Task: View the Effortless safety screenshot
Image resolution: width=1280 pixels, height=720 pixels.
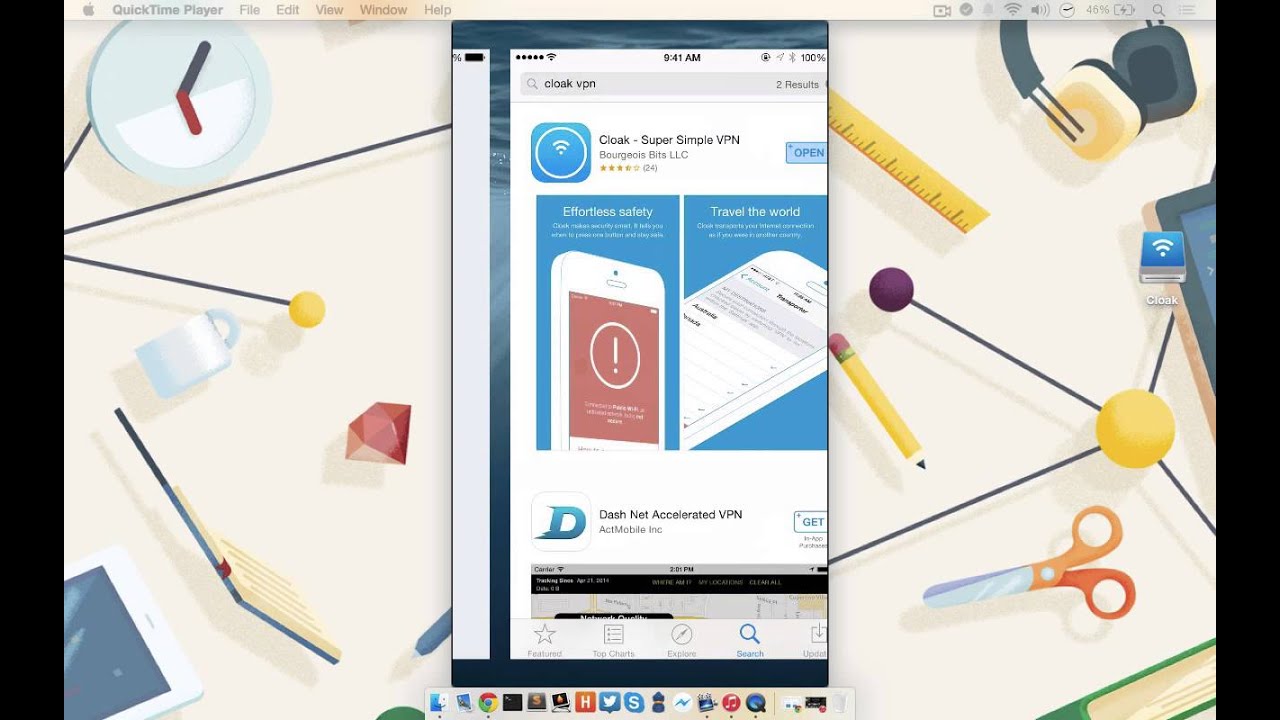Action: tap(608, 323)
